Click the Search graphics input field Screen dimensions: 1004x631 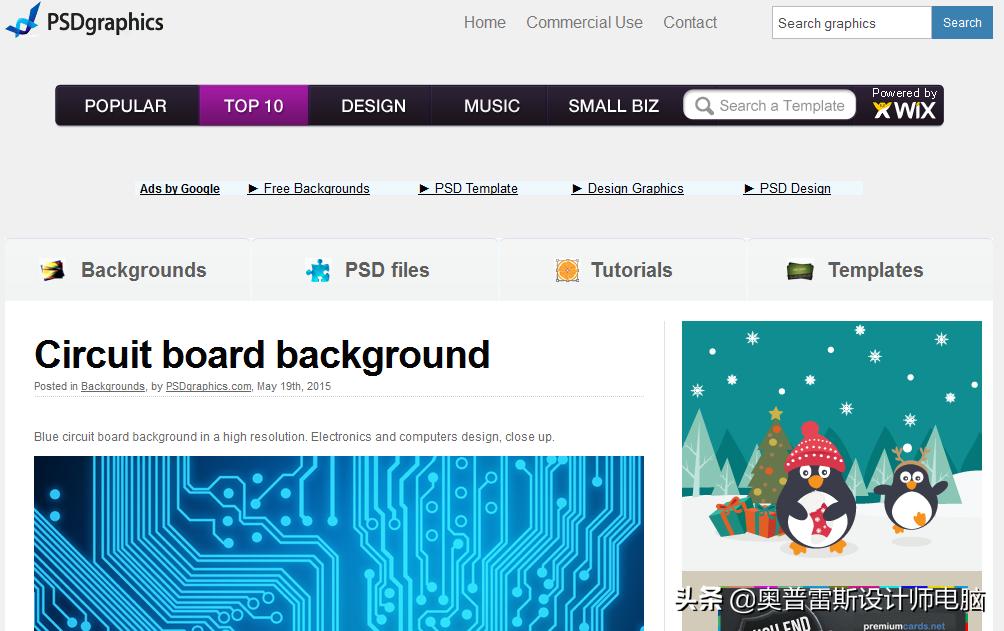click(852, 23)
